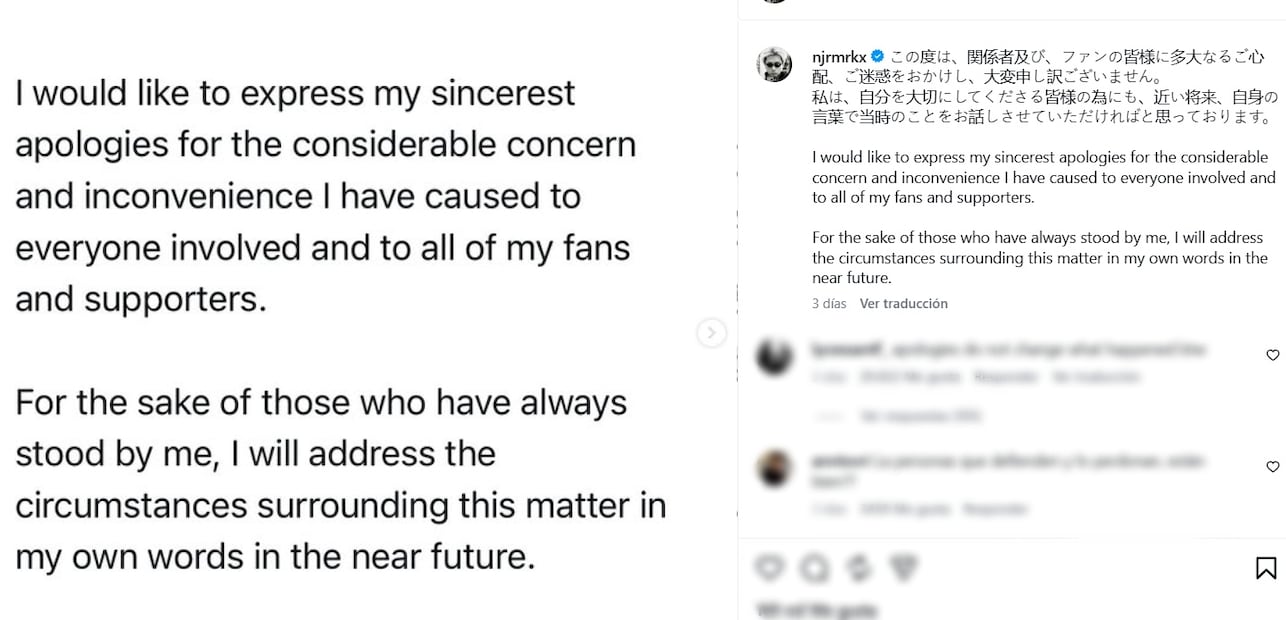Save the post with the bookmark icon

[1266, 568]
